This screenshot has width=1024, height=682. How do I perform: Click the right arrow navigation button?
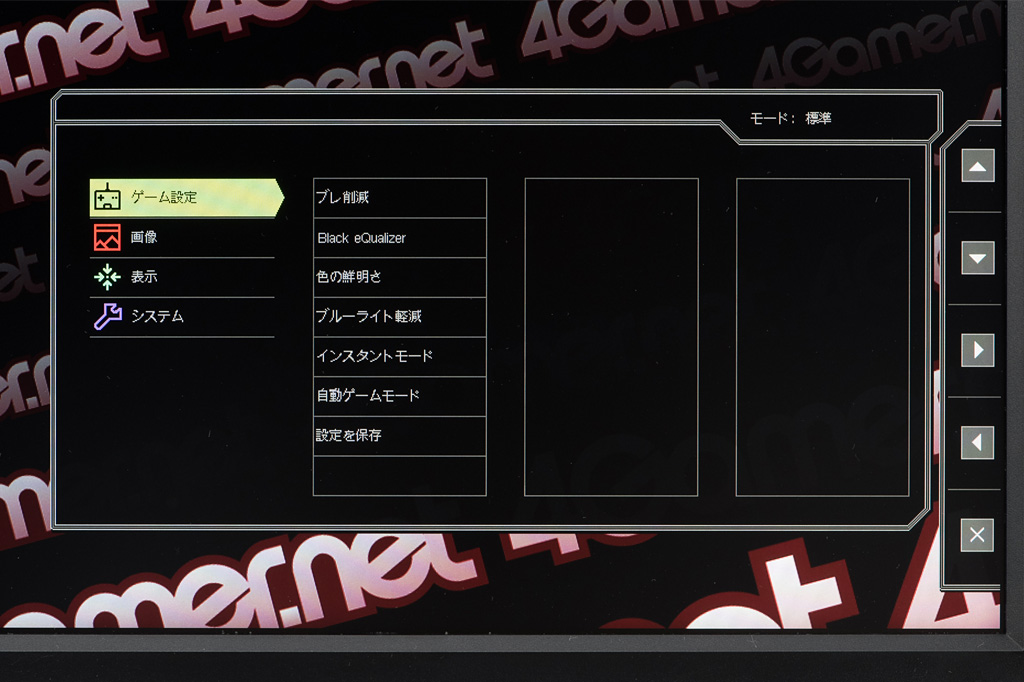pos(978,350)
